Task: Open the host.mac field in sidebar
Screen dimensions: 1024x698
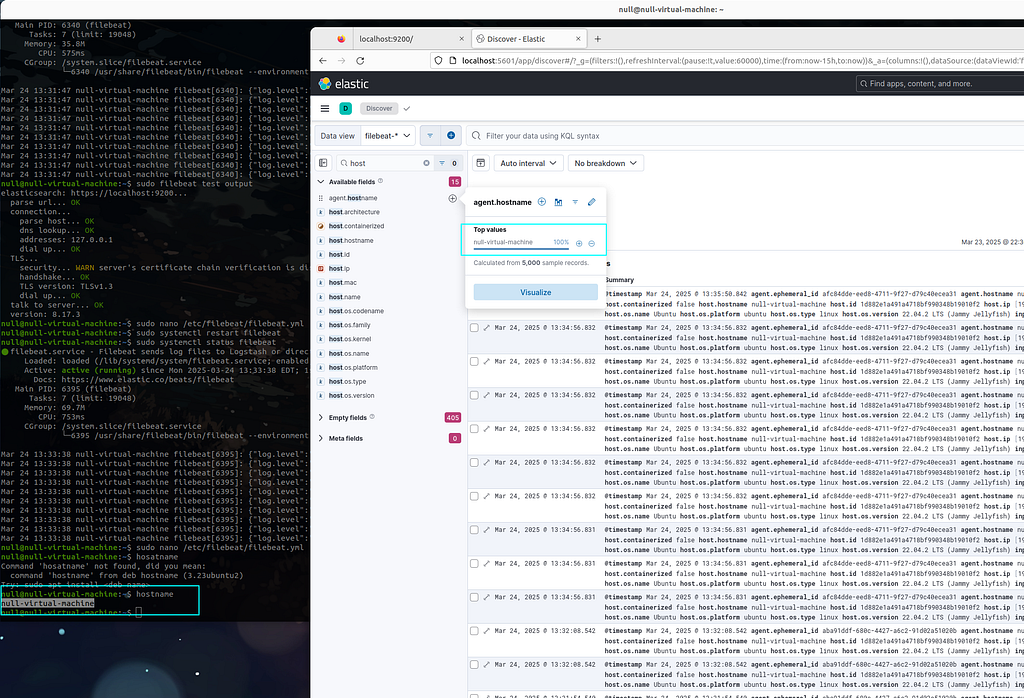Action: pyautogui.click(x=343, y=283)
